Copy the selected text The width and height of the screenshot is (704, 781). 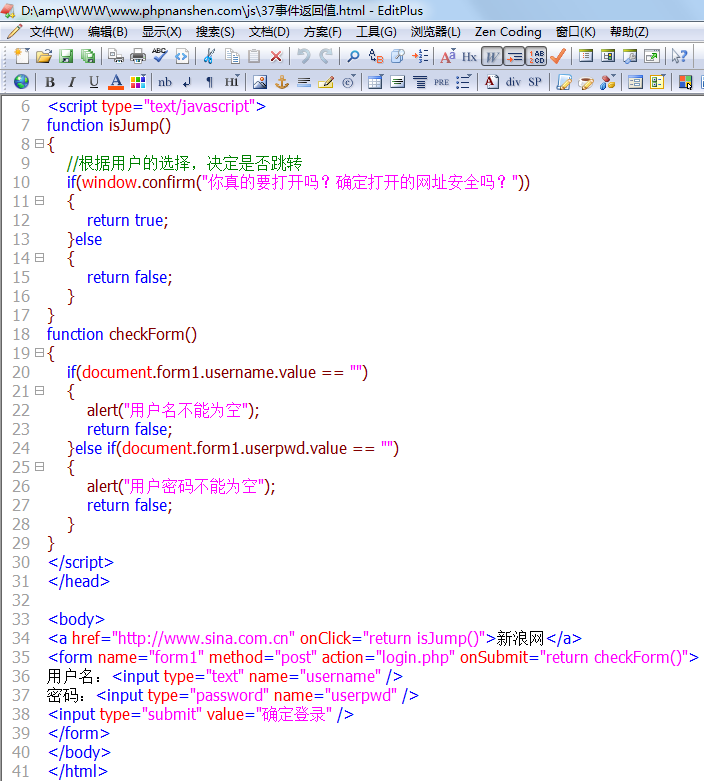click(x=232, y=56)
